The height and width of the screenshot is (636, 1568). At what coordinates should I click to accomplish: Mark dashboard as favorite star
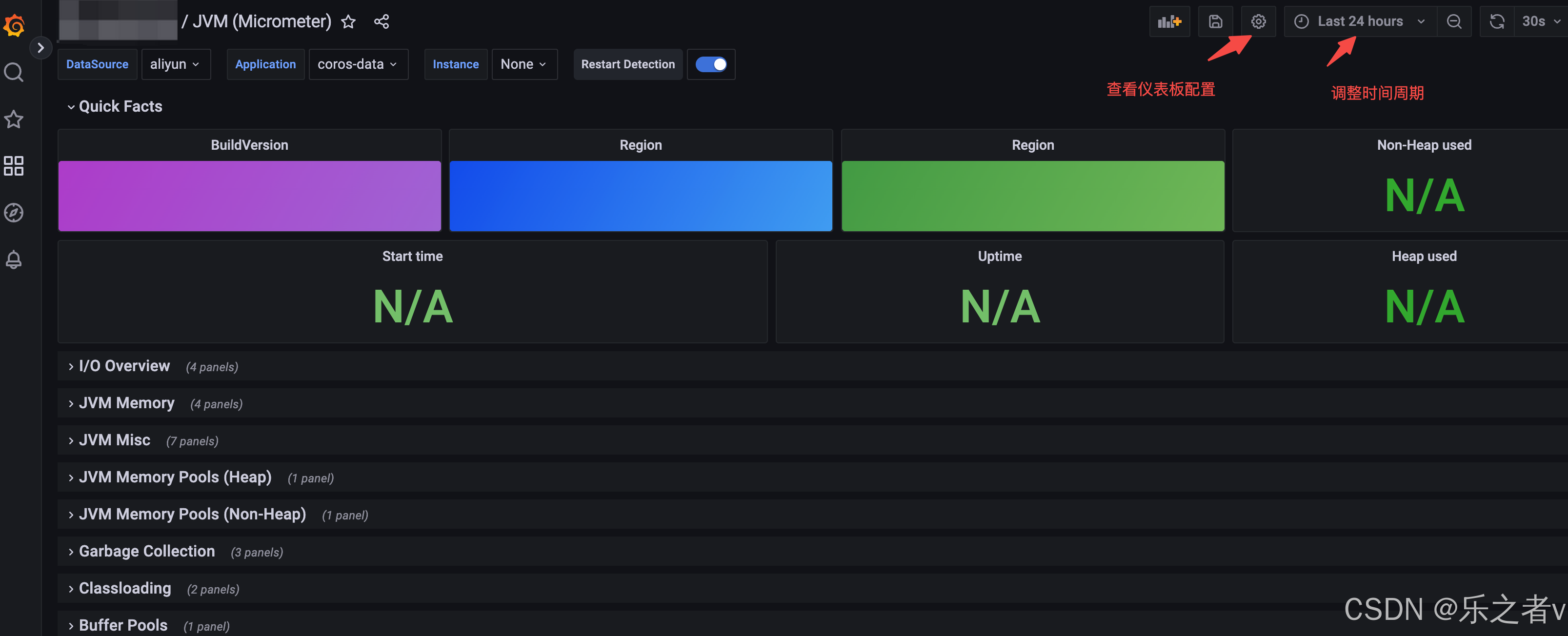pos(348,22)
